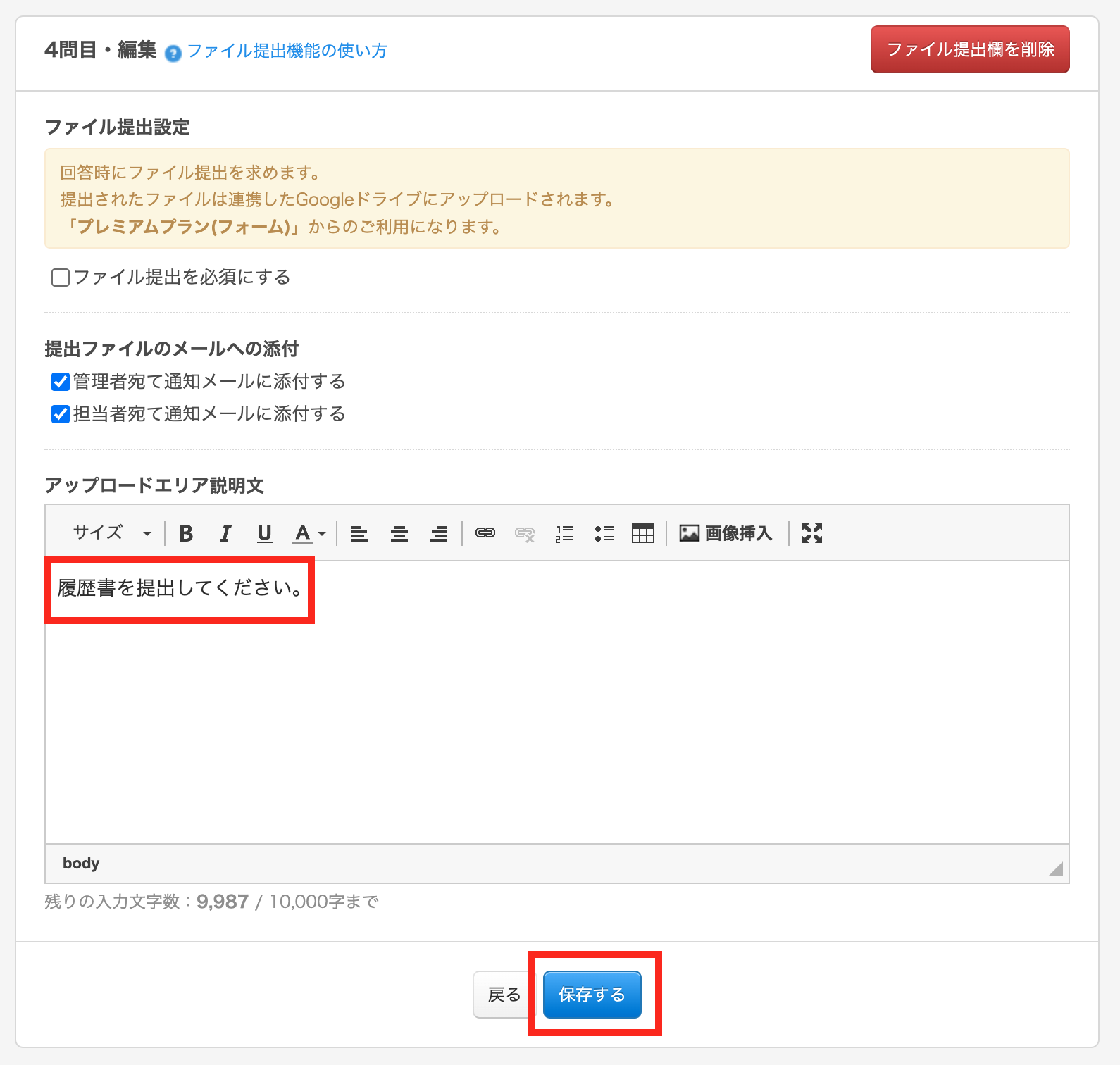Image resolution: width=1120 pixels, height=1065 pixels.
Task: Maximize the editor with fullscreen icon
Action: coord(812,534)
